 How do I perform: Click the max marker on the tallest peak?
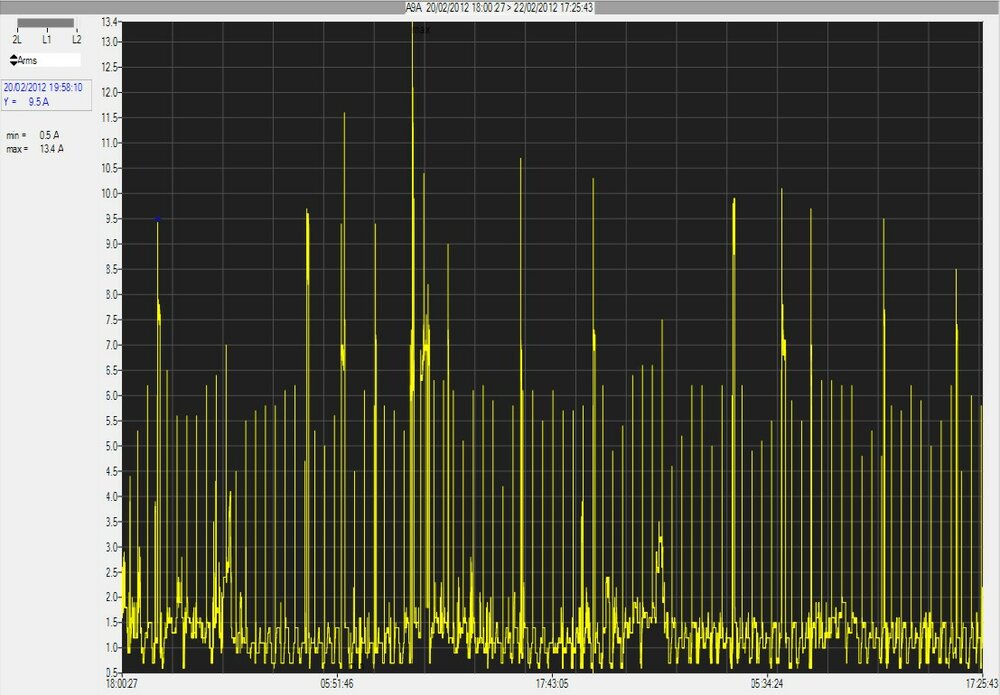(421, 30)
